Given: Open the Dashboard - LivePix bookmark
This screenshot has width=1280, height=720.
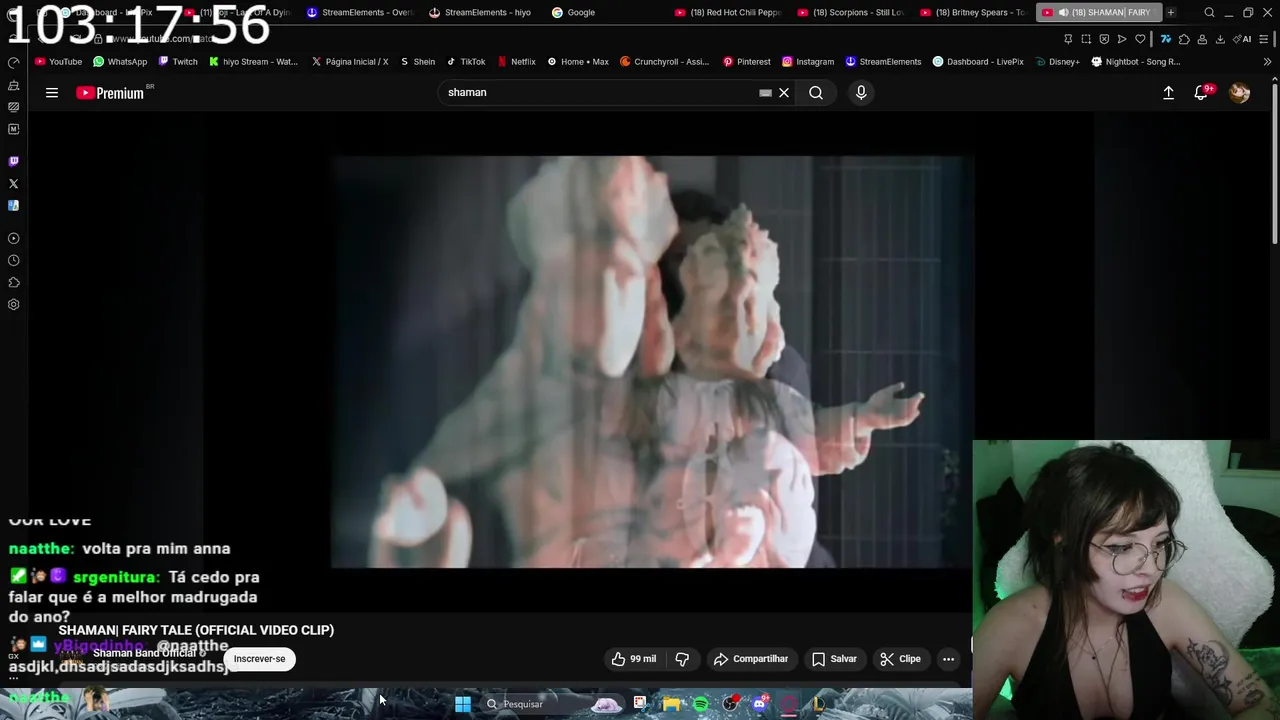Looking at the screenshot, I should point(978,62).
